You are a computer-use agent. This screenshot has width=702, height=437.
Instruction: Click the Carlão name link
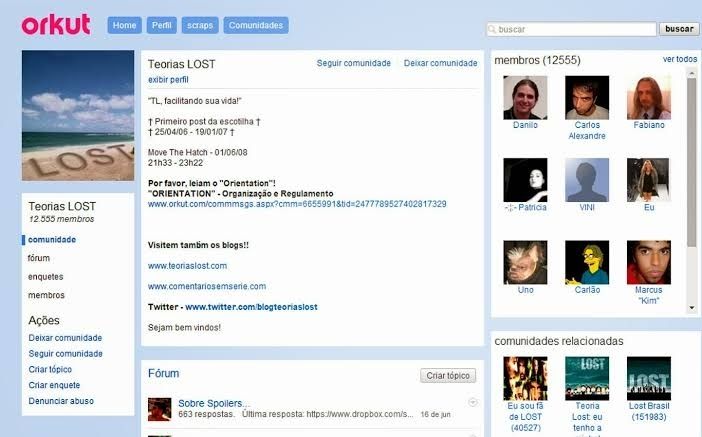tap(587, 290)
